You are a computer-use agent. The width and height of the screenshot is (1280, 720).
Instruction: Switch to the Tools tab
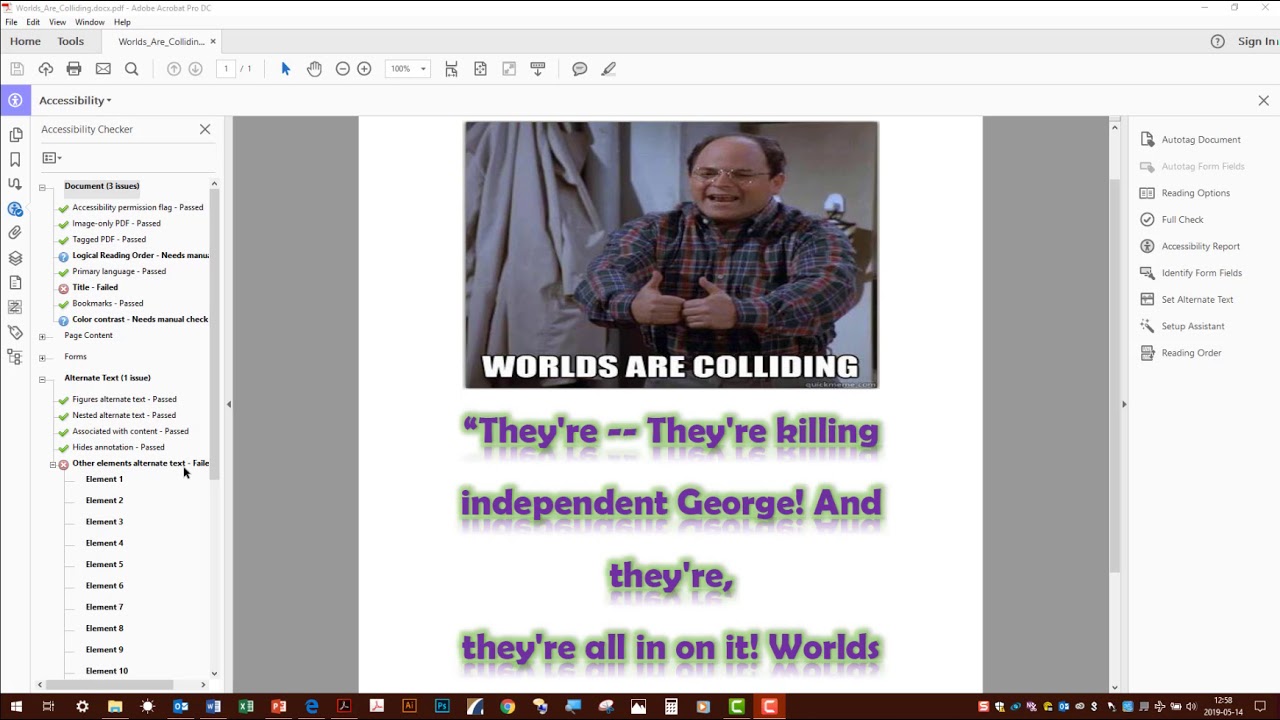click(70, 41)
